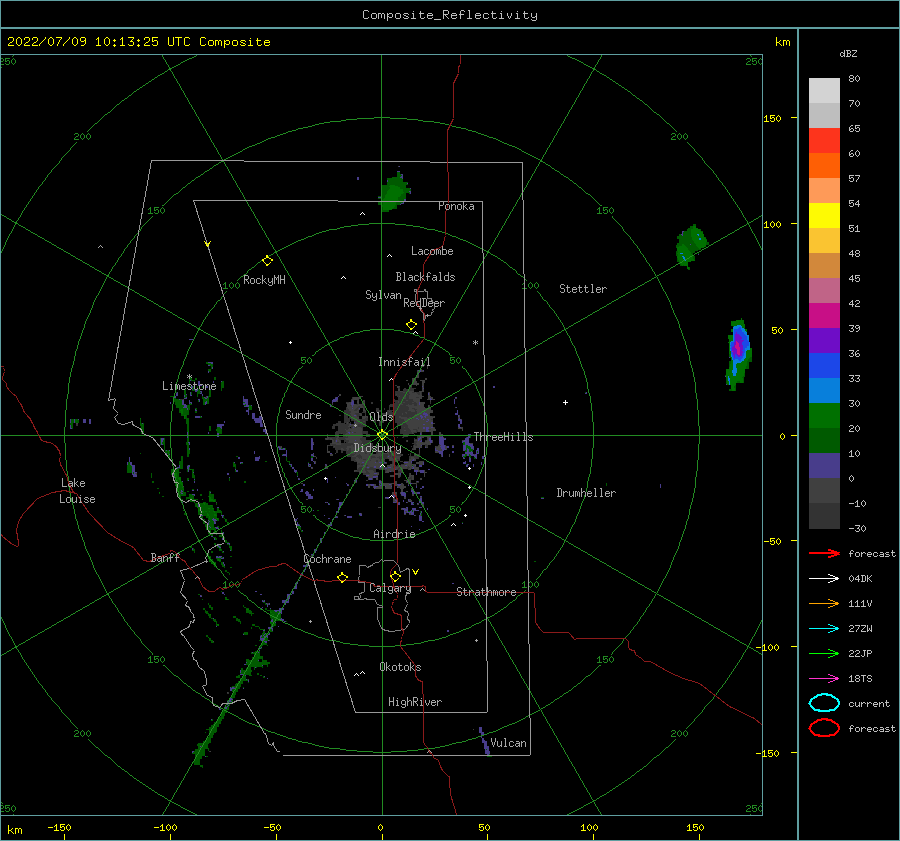The width and height of the screenshot is (900, 841).
Task: Click the Composite_Reflectivity title
Action: 449,15
